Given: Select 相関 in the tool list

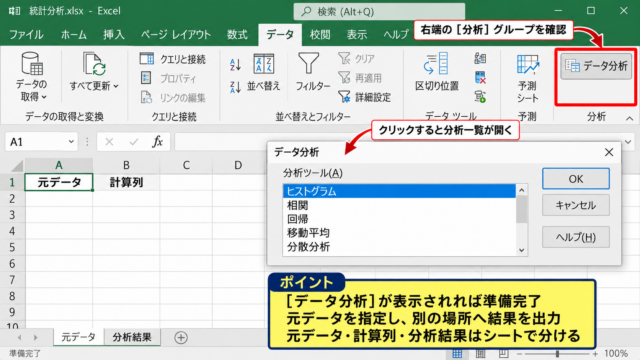Looking at the screenshot, I should tap(399, 205).
